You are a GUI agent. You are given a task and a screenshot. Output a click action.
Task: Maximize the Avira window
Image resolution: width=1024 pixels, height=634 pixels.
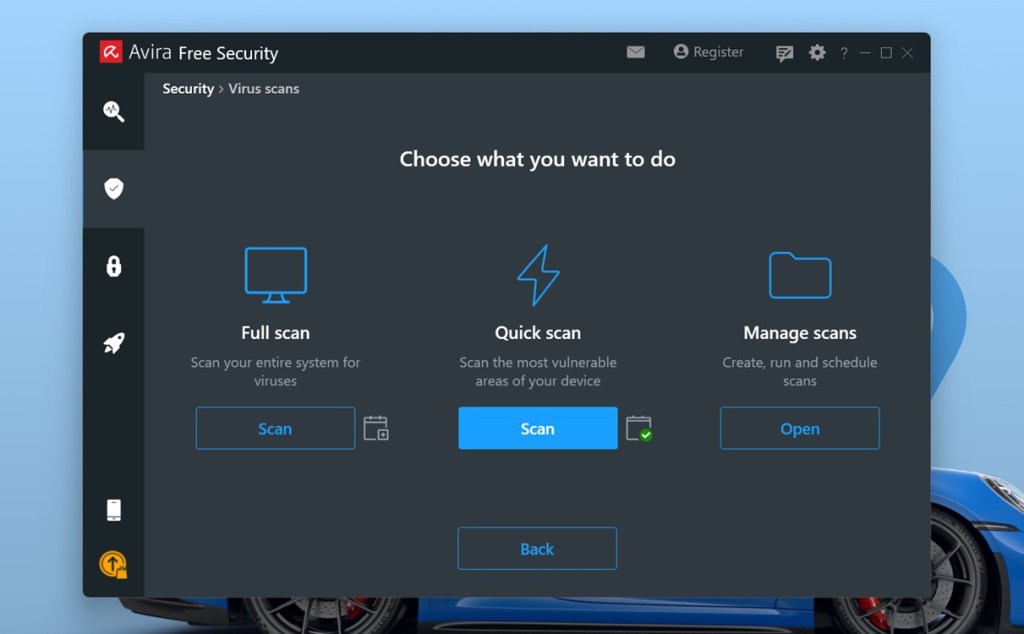click(886, 53)
